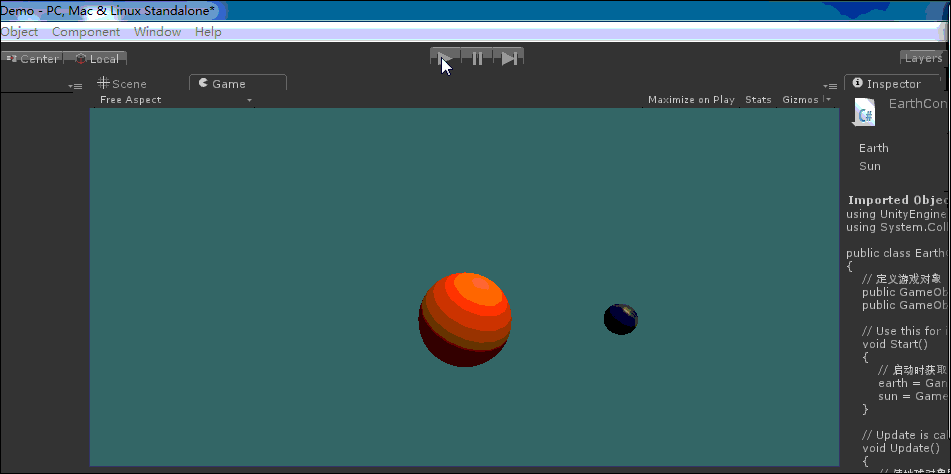
Task: Toggle the Local/Global handle rotation button
Action: [96, 59]
